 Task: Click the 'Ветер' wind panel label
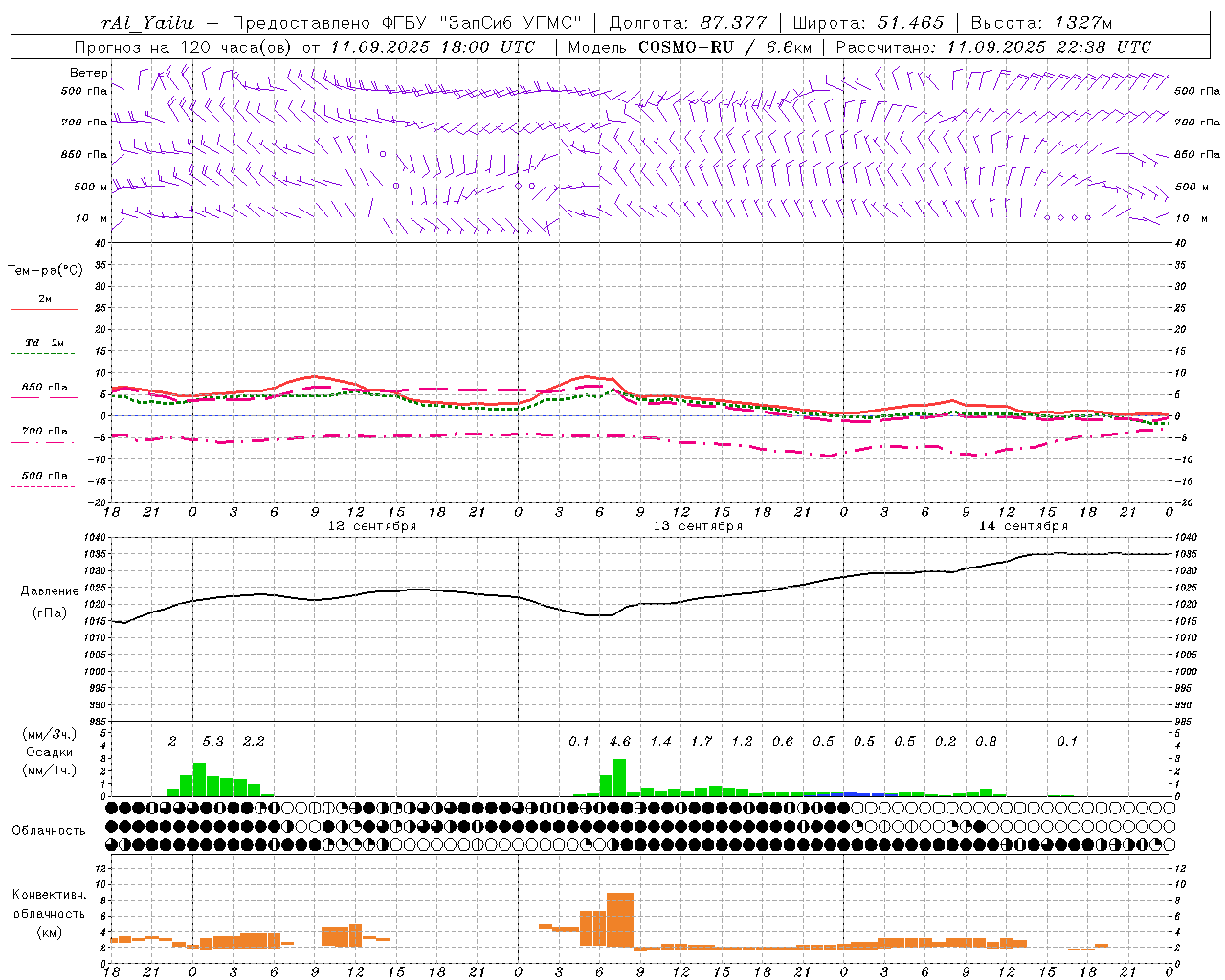(89, 73)
